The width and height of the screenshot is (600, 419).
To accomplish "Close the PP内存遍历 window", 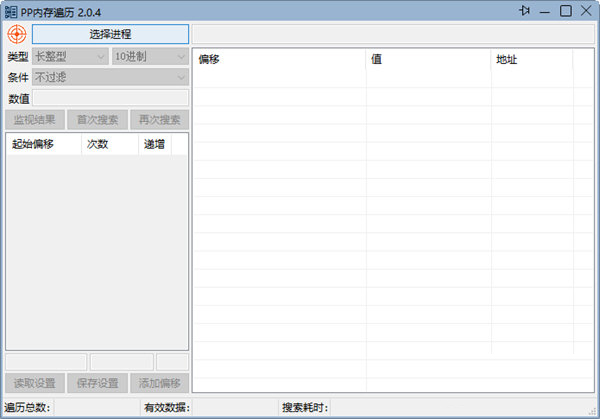I will pos(586,11).
